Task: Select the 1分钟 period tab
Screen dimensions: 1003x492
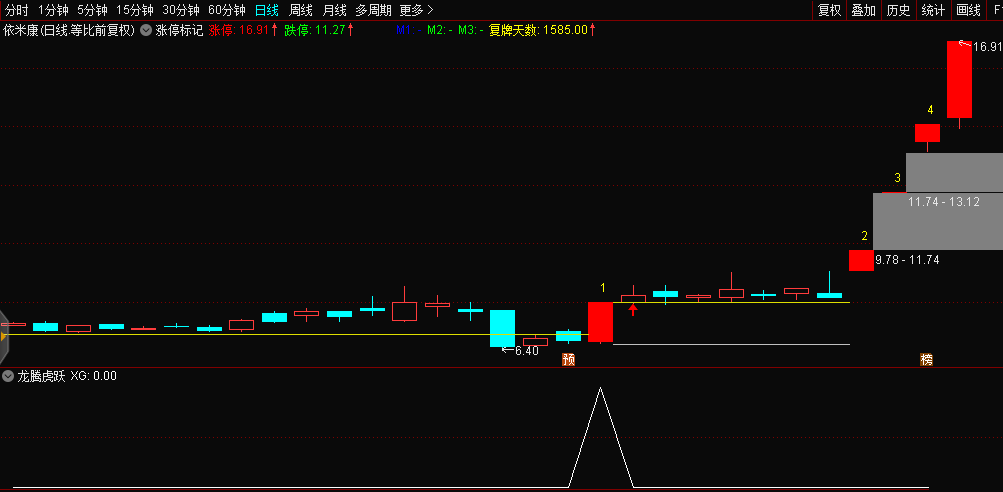Action: (x=53, y=10)
